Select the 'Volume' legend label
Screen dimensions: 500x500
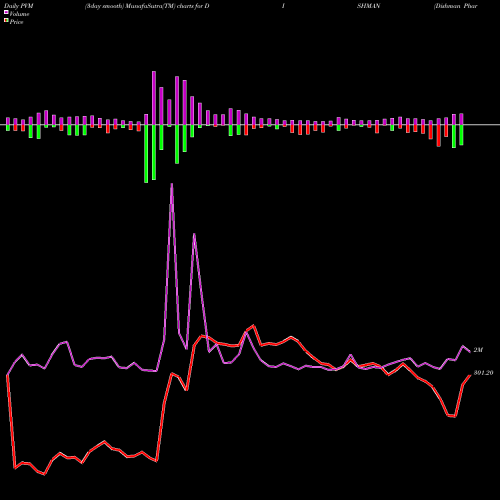pyautogui.click(x=19, y=14)
